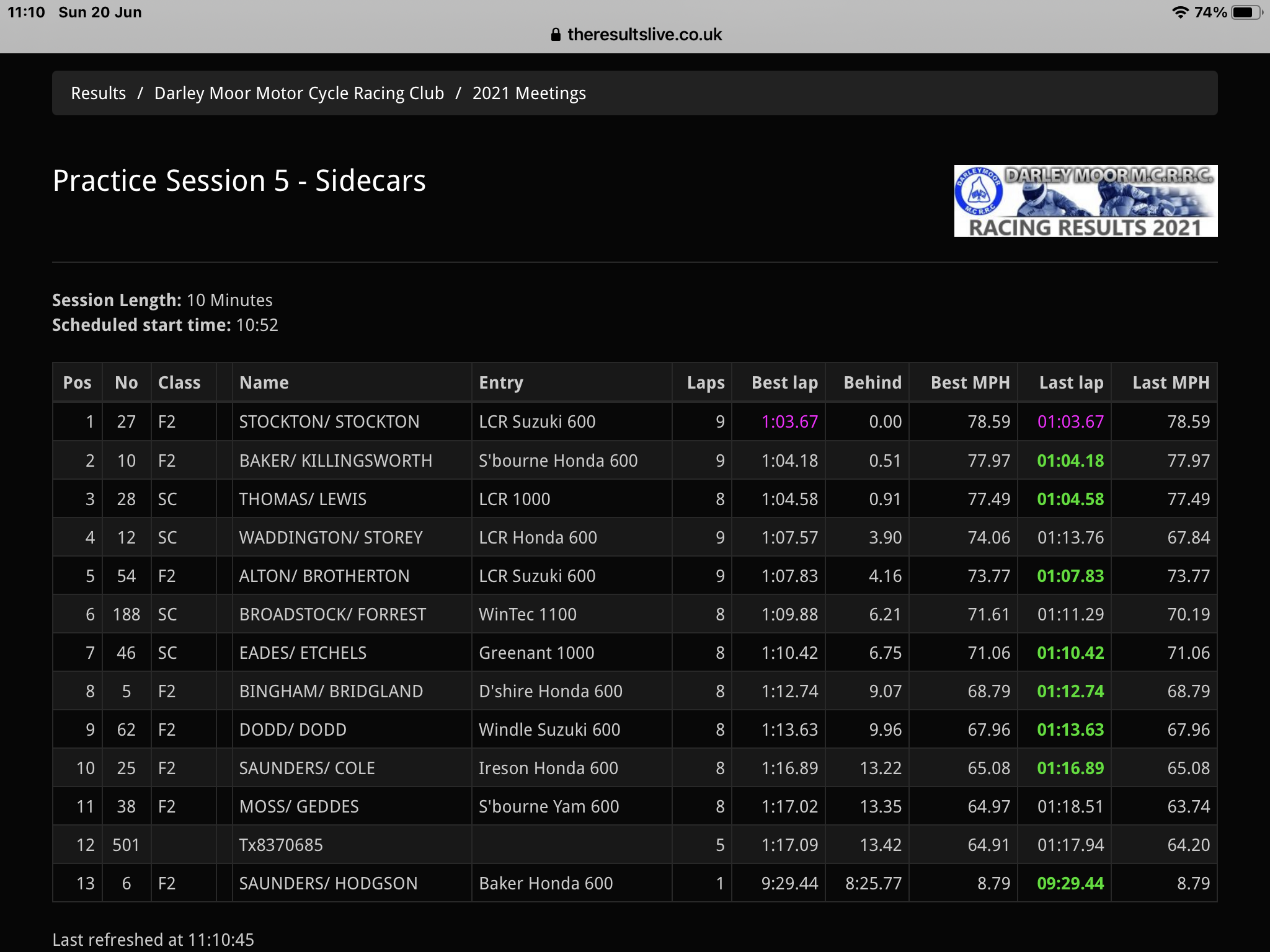The image size is (1270, 952).
Task: Click best MPH value 74.06
Action: pos(988,537)
